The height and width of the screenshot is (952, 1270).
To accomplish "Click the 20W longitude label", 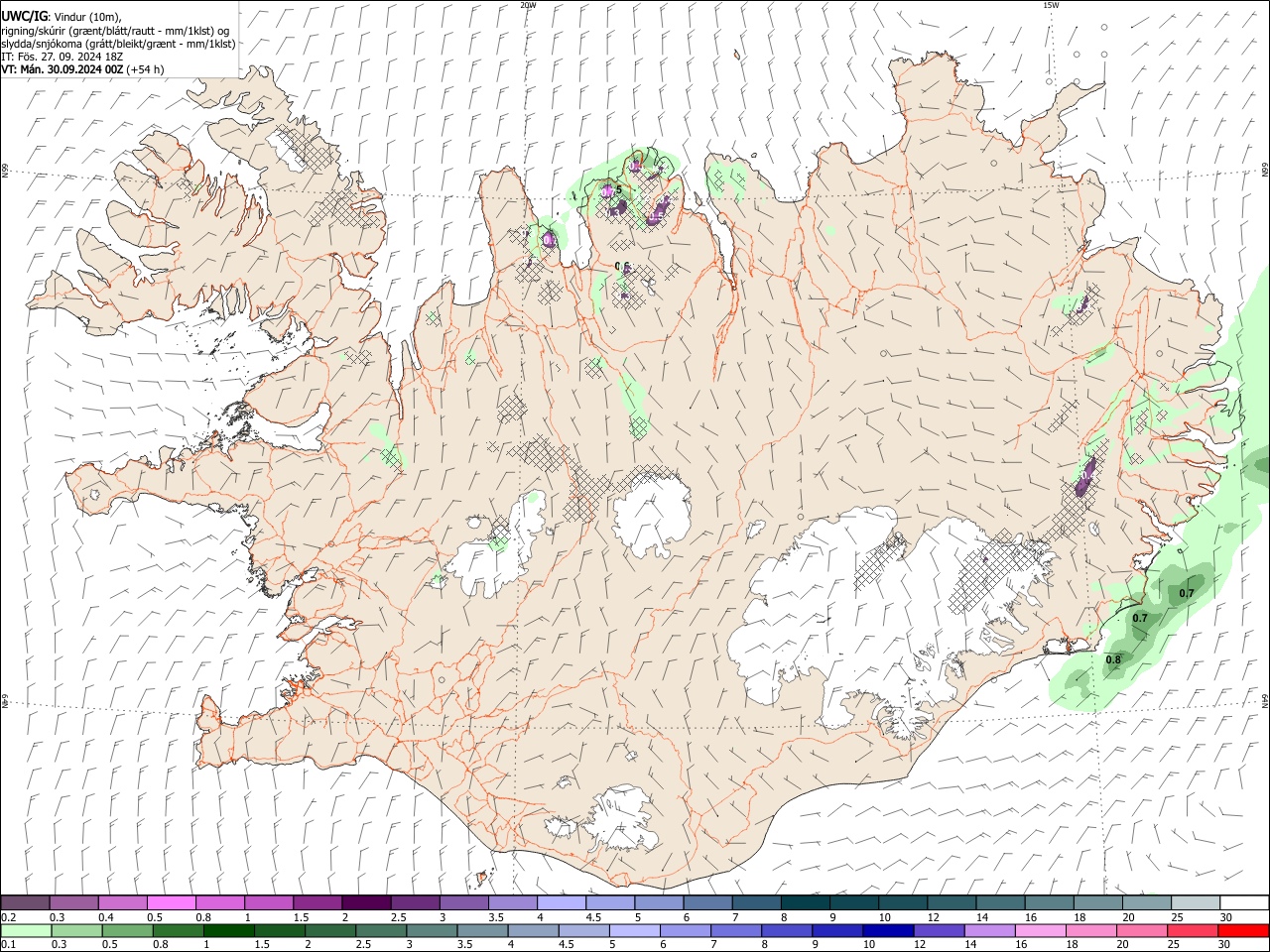I will pyautogui.click(x=529, y=5).
